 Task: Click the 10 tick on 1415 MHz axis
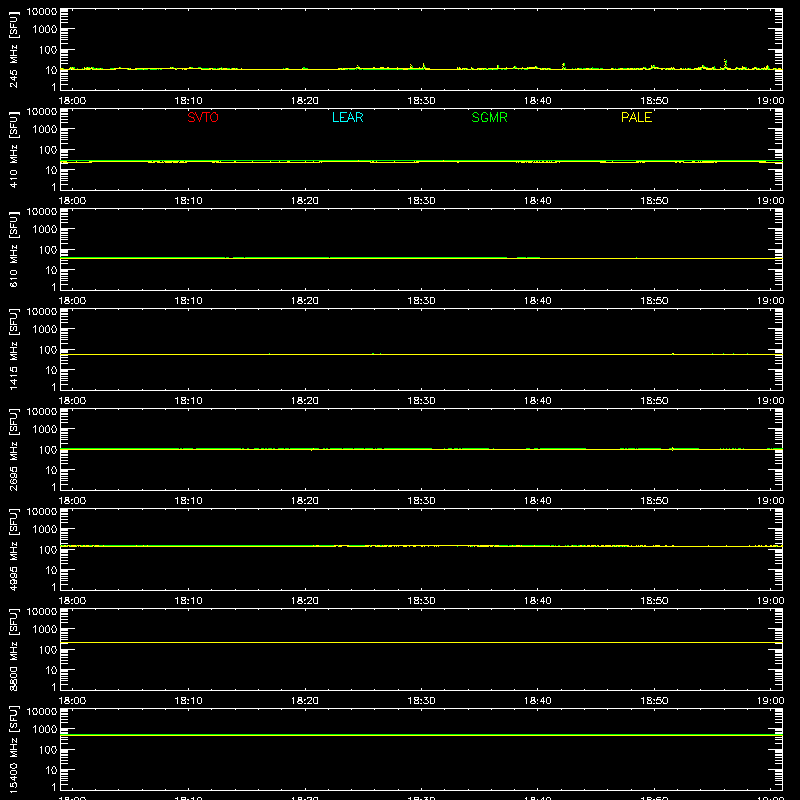point(51,370)
